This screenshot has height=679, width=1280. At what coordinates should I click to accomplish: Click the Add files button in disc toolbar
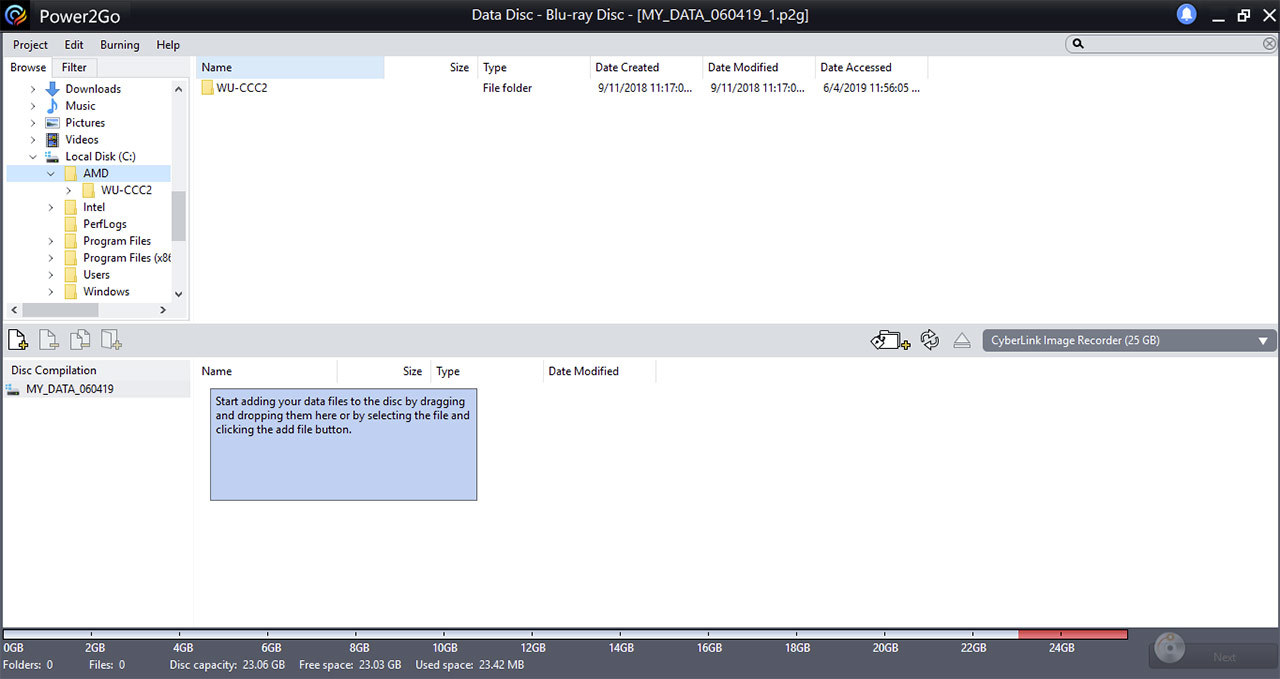(18, 340)
